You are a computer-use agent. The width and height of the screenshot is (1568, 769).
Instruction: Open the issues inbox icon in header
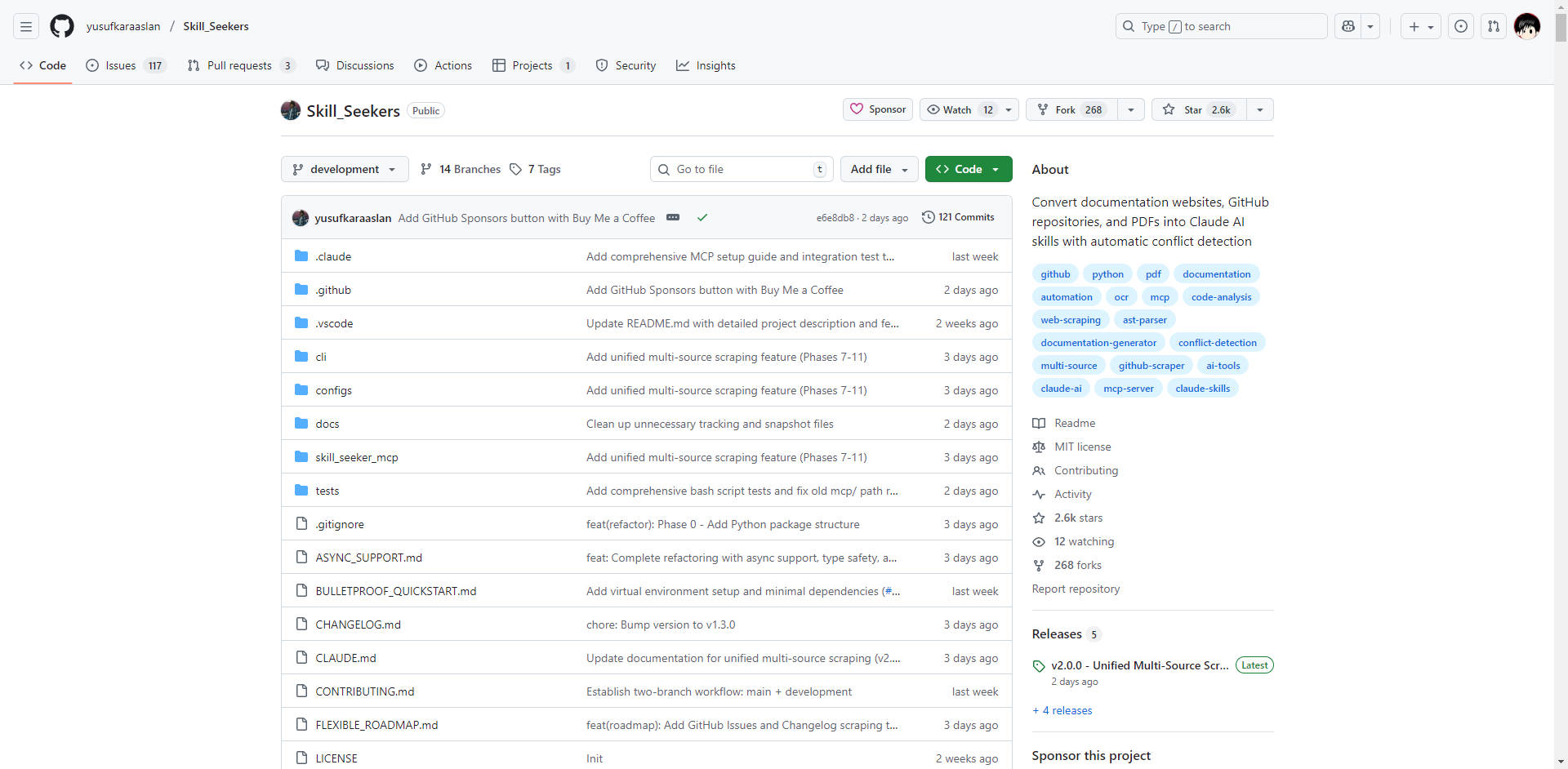coord(1461,26)
